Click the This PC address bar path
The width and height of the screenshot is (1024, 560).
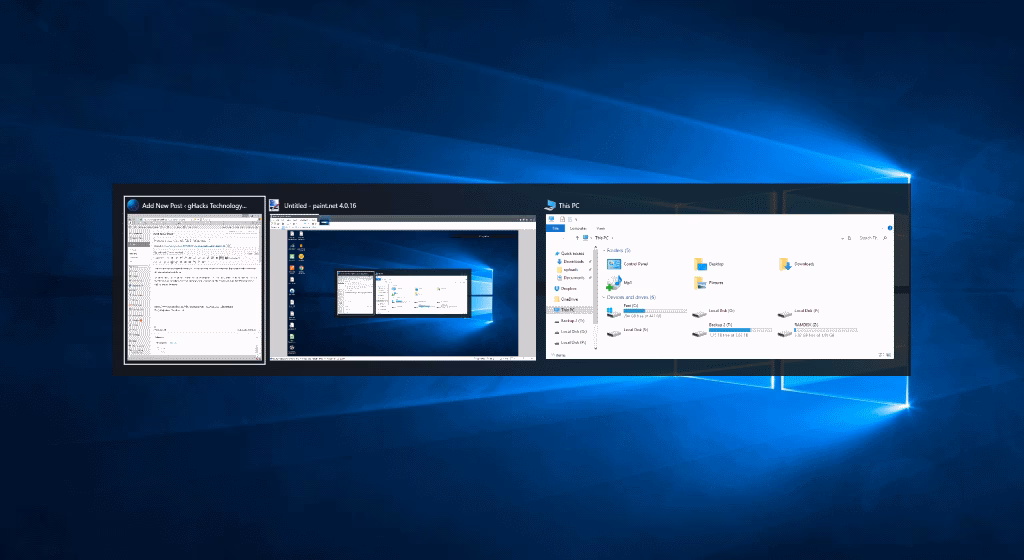tap(601, 238)
